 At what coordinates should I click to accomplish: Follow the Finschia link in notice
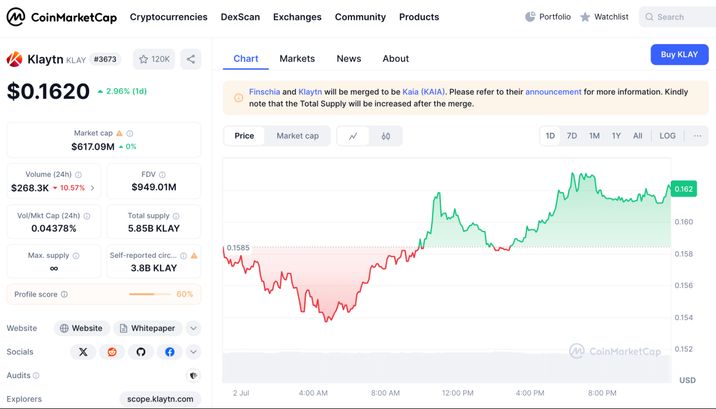coord(264,92)
